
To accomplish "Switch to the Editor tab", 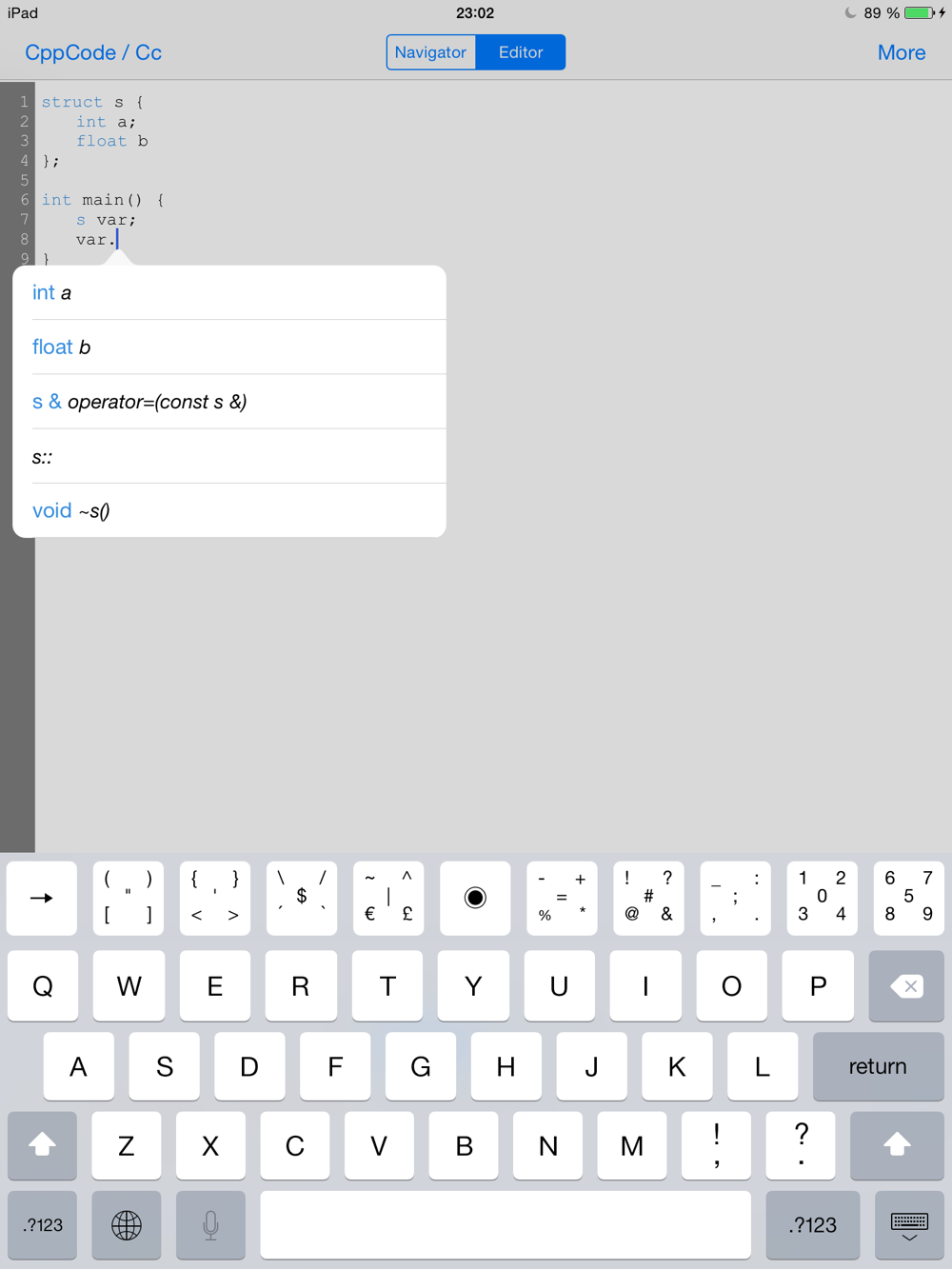I will (521, 52).
